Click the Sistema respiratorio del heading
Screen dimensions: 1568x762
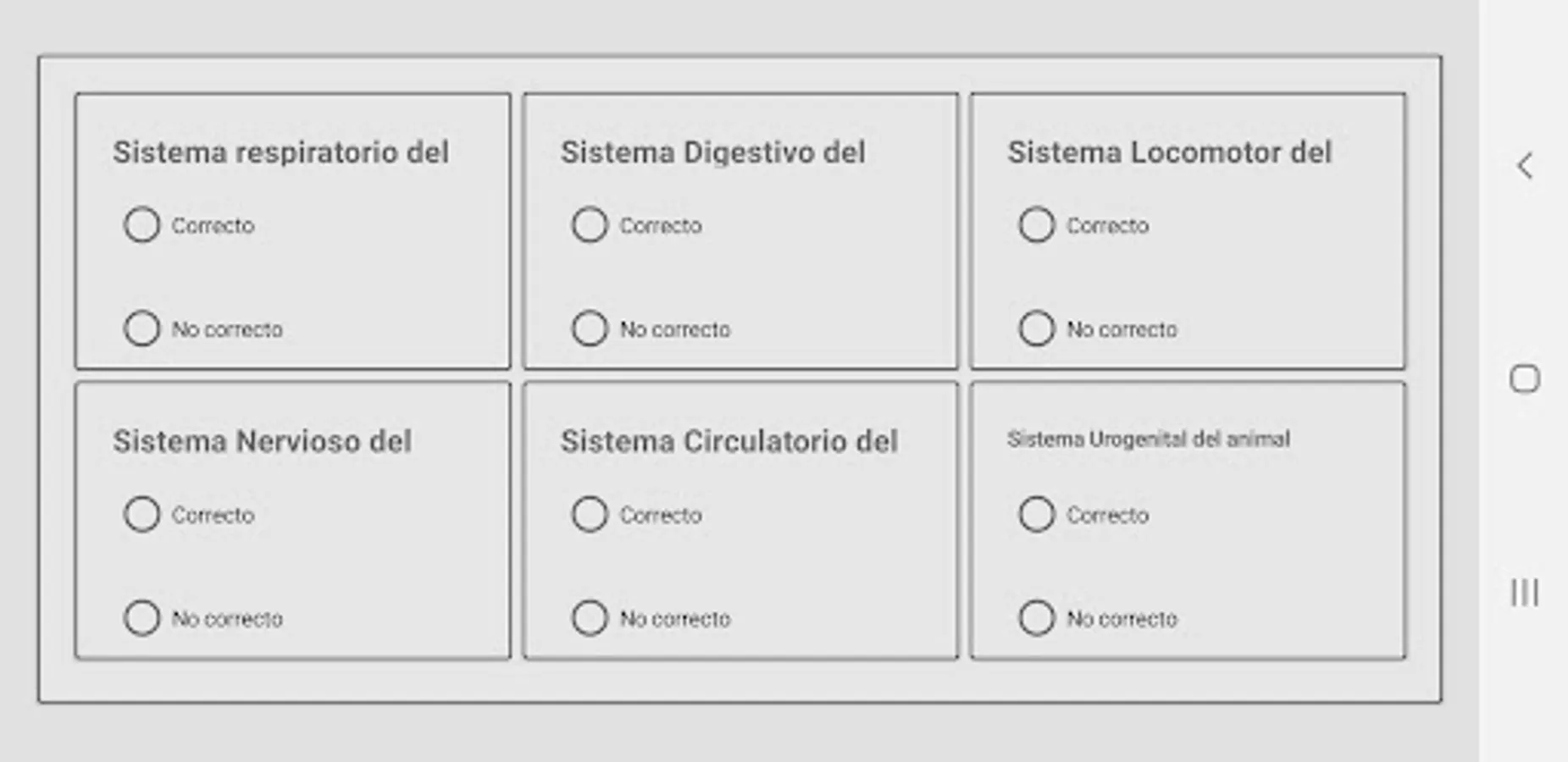(281, 152)
